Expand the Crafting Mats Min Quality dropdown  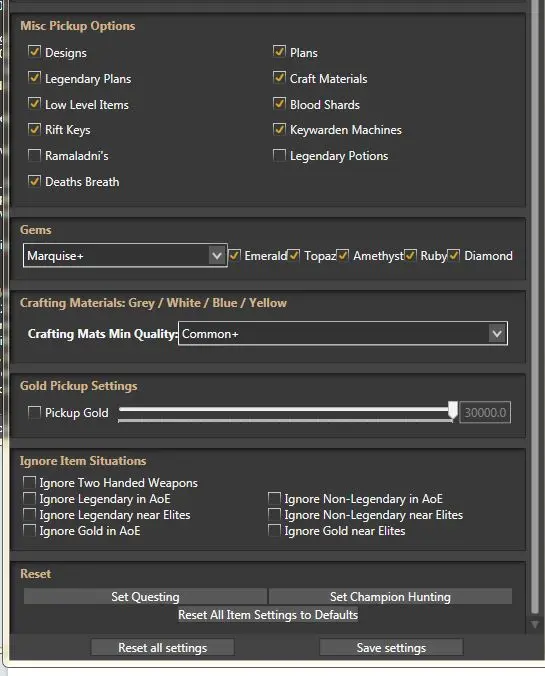click(343, 333)
